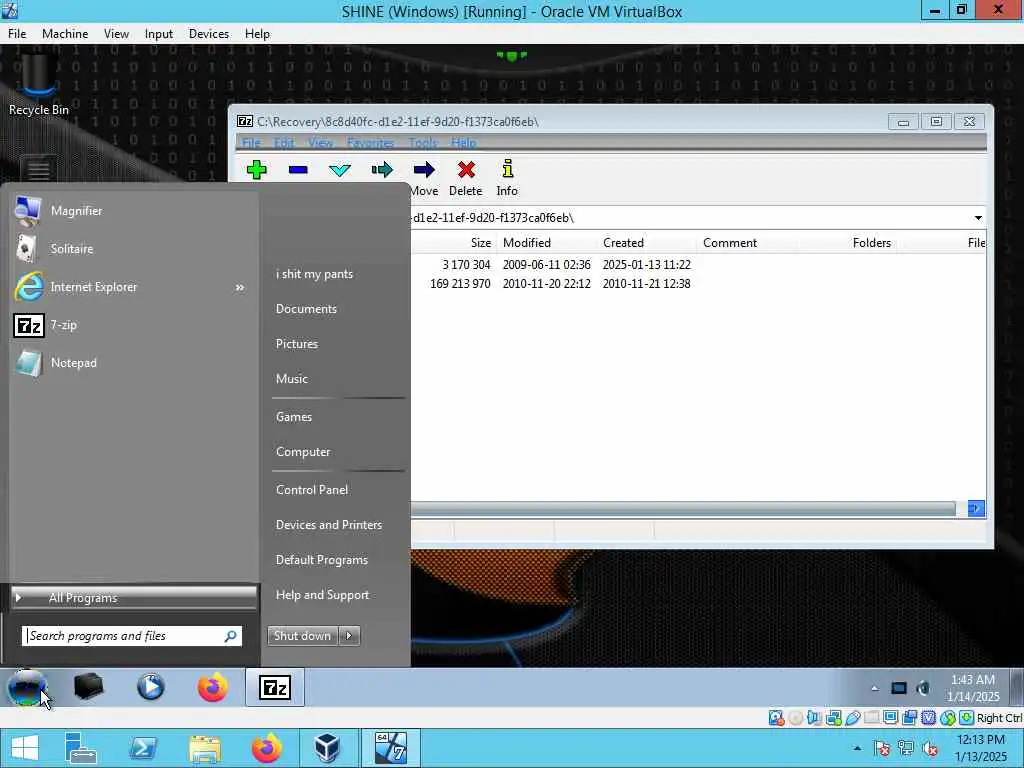Open 7-Zip File menu

pyautogui.click(x=251, y=142)
